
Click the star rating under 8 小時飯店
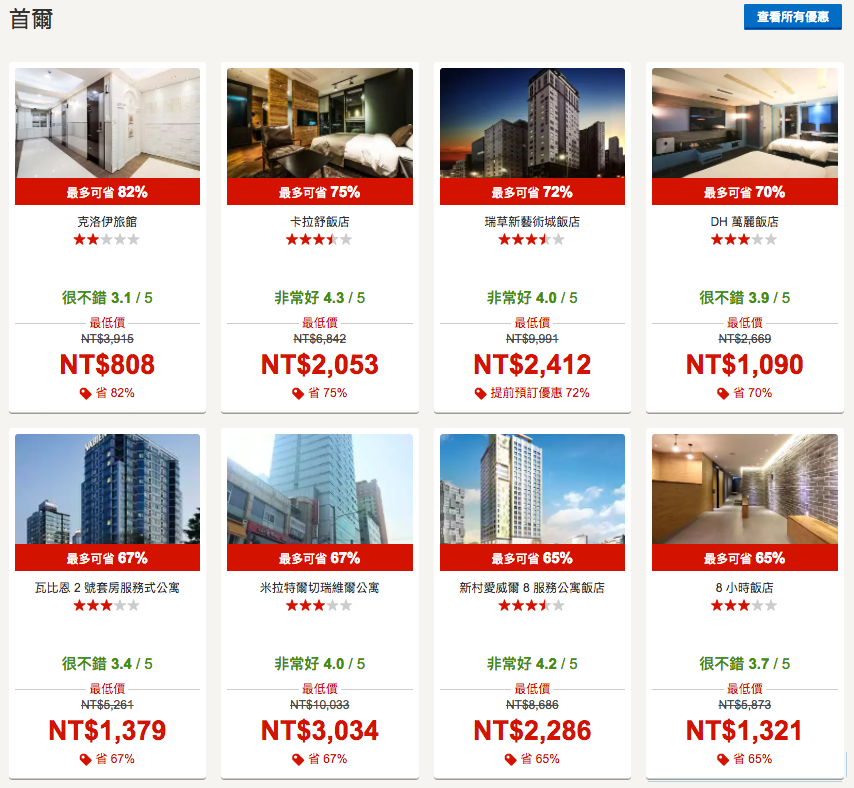744,605
